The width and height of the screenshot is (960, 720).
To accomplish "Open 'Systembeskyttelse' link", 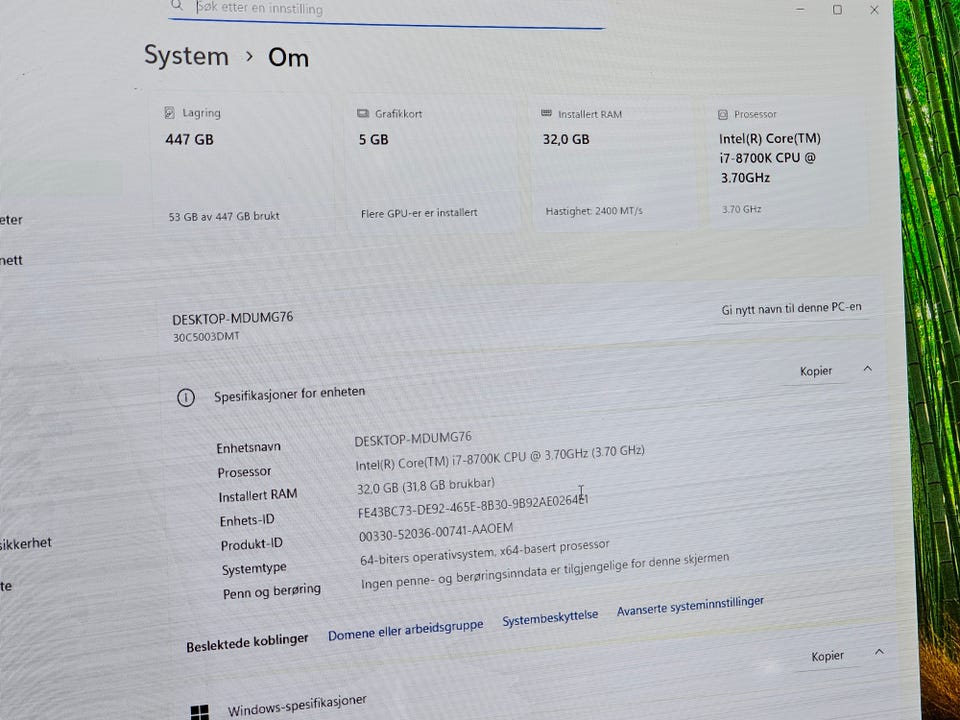I will 550,617.
